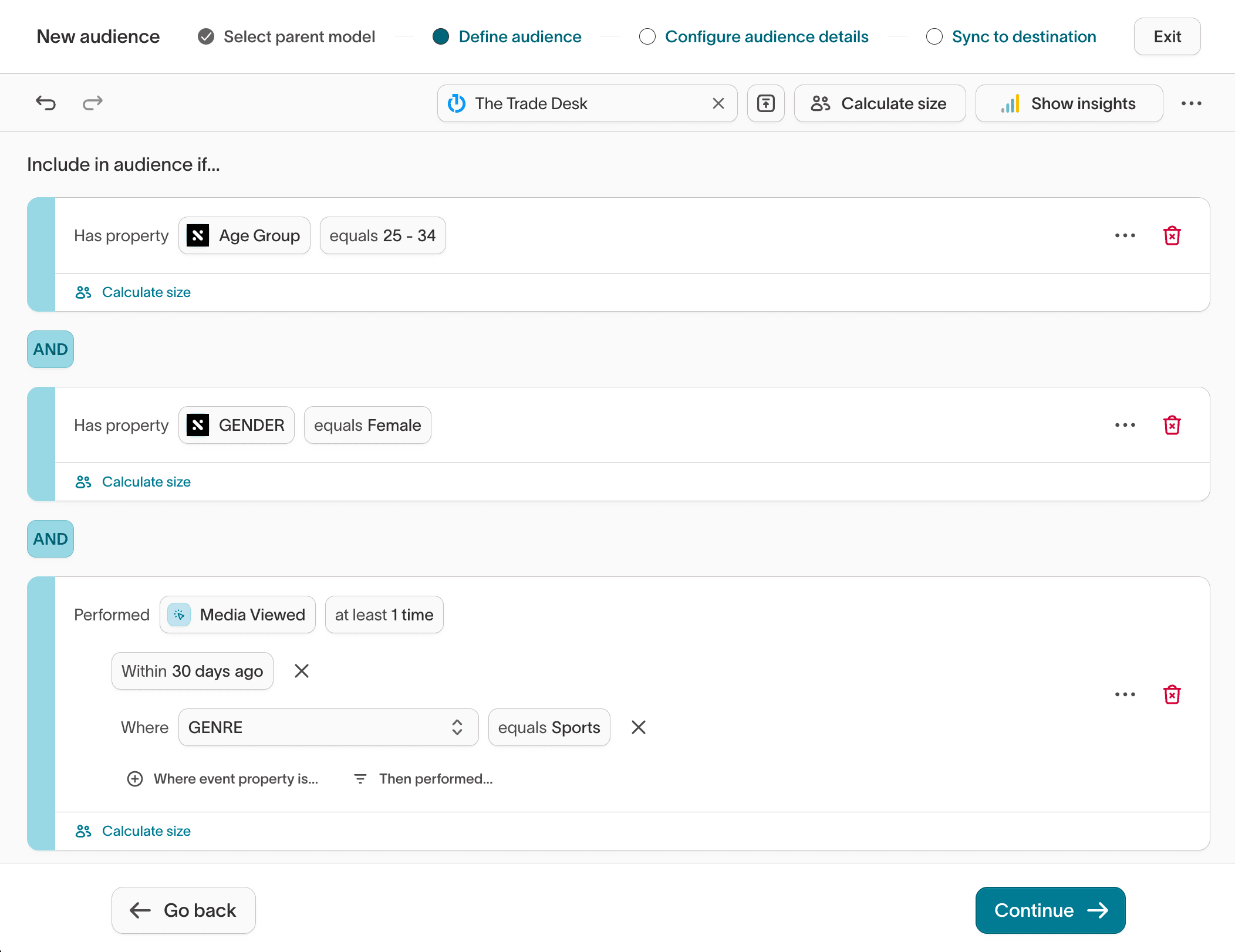Viewport: 1235px width, 952px height.
Task: Delete the Age Group condition via trash icon
Action: 1172,235
